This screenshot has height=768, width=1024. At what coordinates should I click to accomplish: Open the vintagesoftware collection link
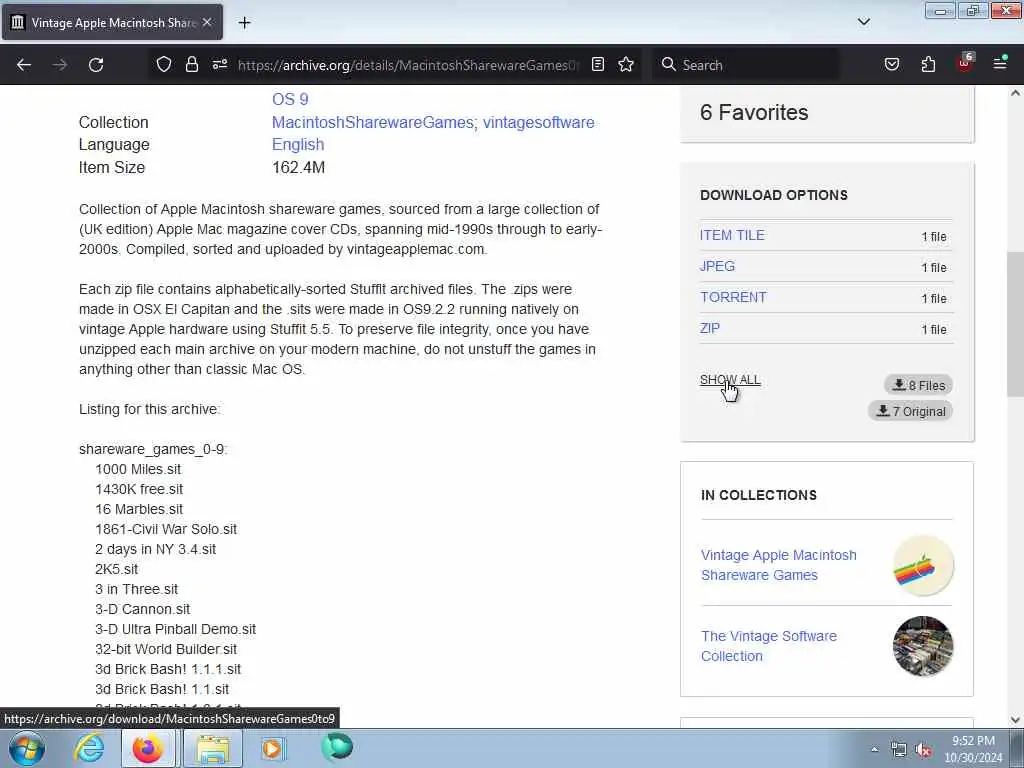pyautogui.click(x=539, y=122)
